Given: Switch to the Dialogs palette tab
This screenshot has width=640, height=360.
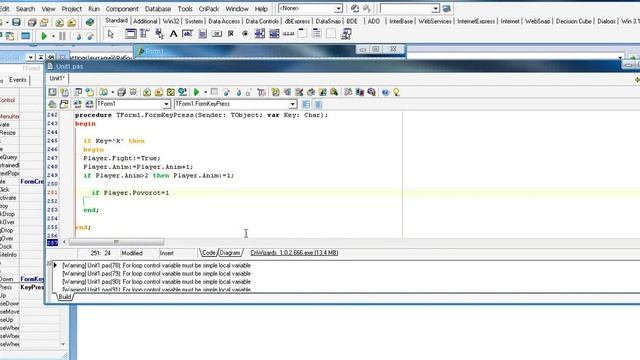Looking at the screenshot, I should tap(606, 21).
